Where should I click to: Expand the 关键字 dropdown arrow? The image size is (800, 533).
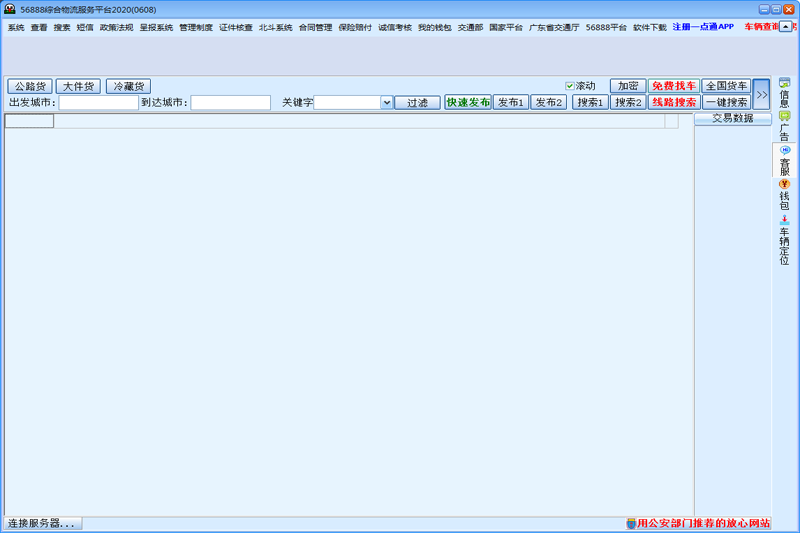(x=386, y=102)
